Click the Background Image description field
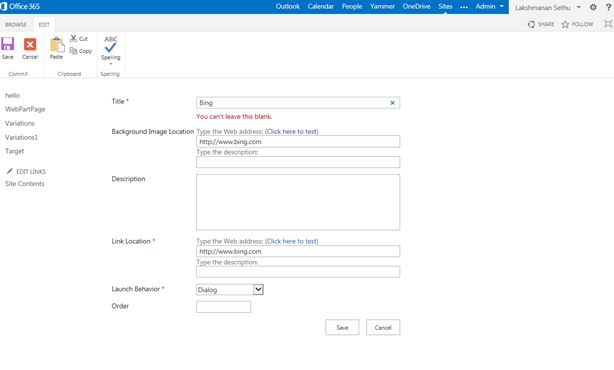 pyautogui.click(x=298, y=162)
